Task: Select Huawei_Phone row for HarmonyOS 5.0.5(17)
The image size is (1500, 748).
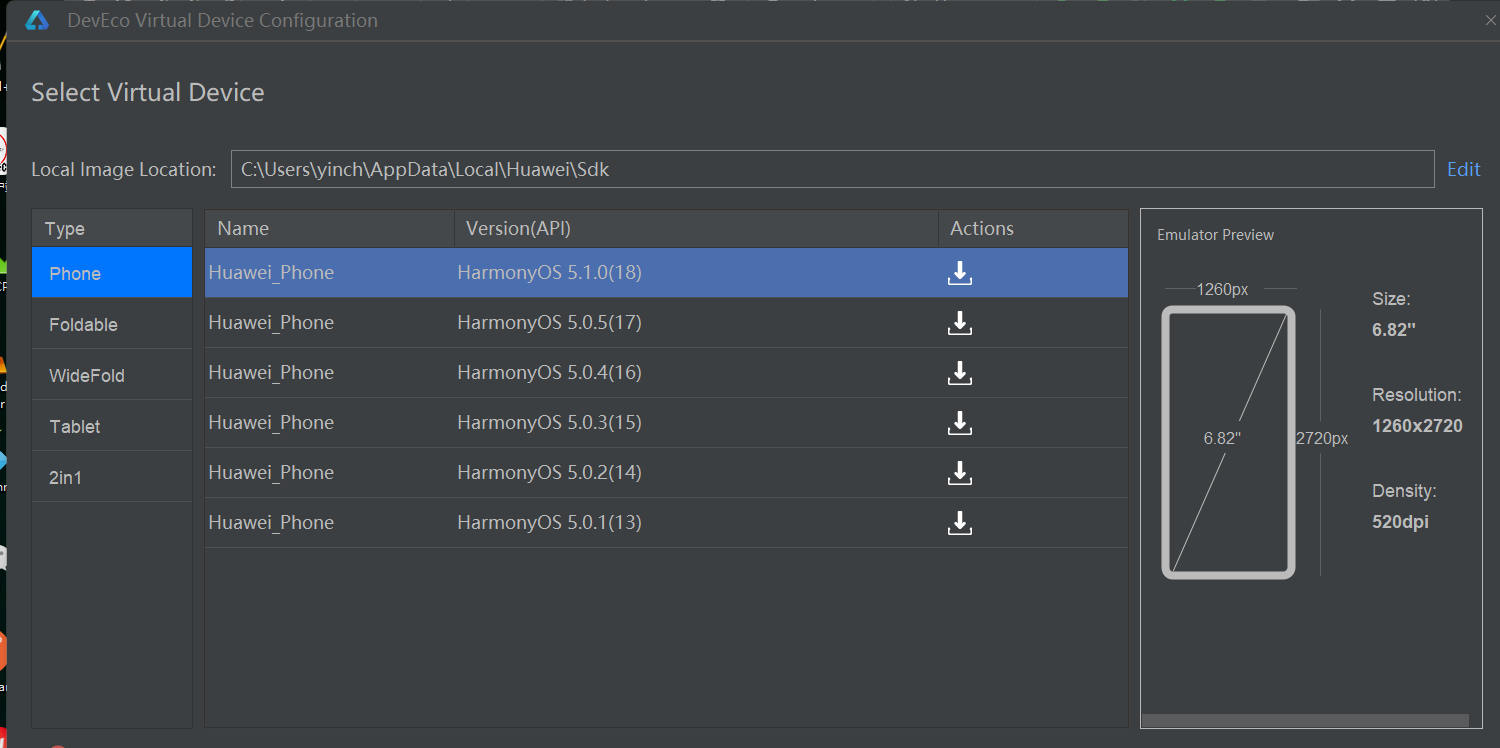Action: [666, 323]
